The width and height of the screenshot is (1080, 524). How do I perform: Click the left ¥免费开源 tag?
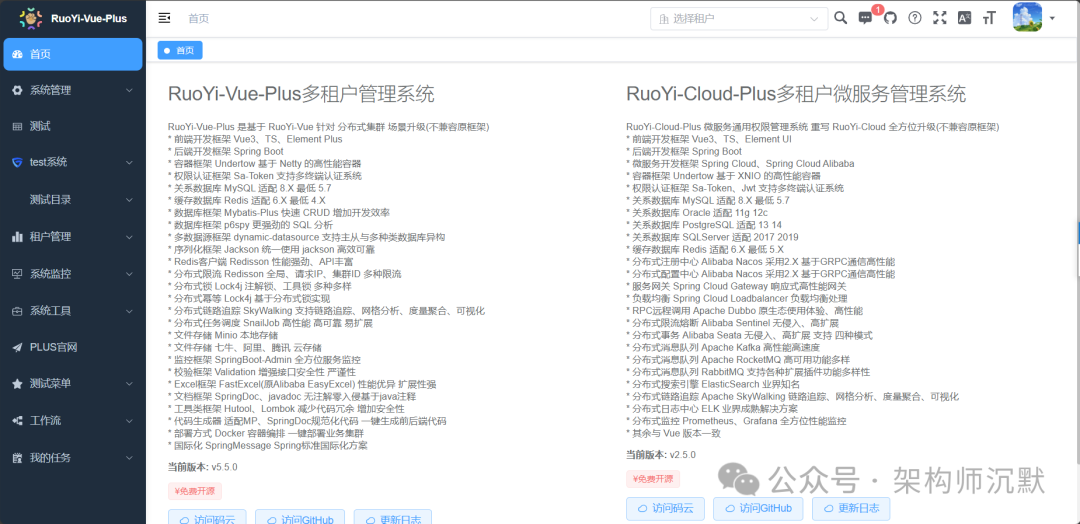195,491
